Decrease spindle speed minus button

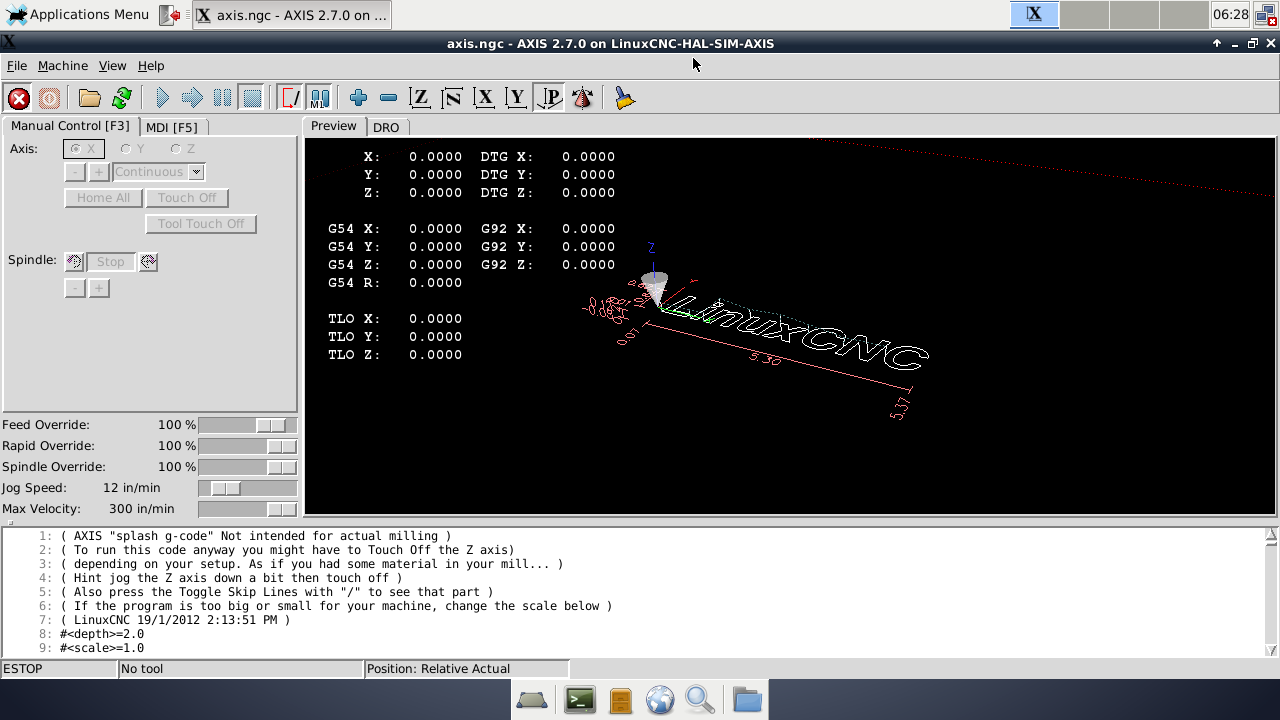pos(75,288)
